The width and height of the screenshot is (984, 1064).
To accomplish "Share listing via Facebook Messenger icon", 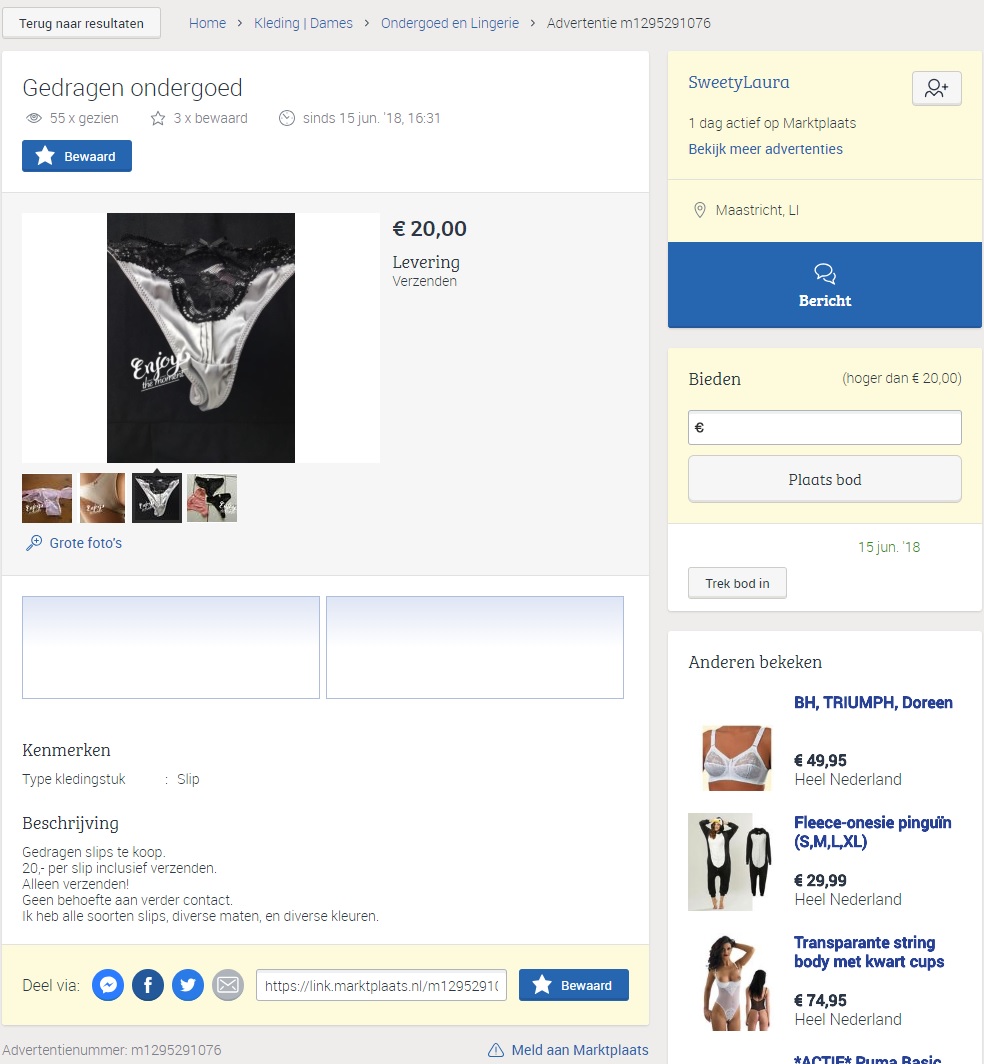I will tap(108, 985).
